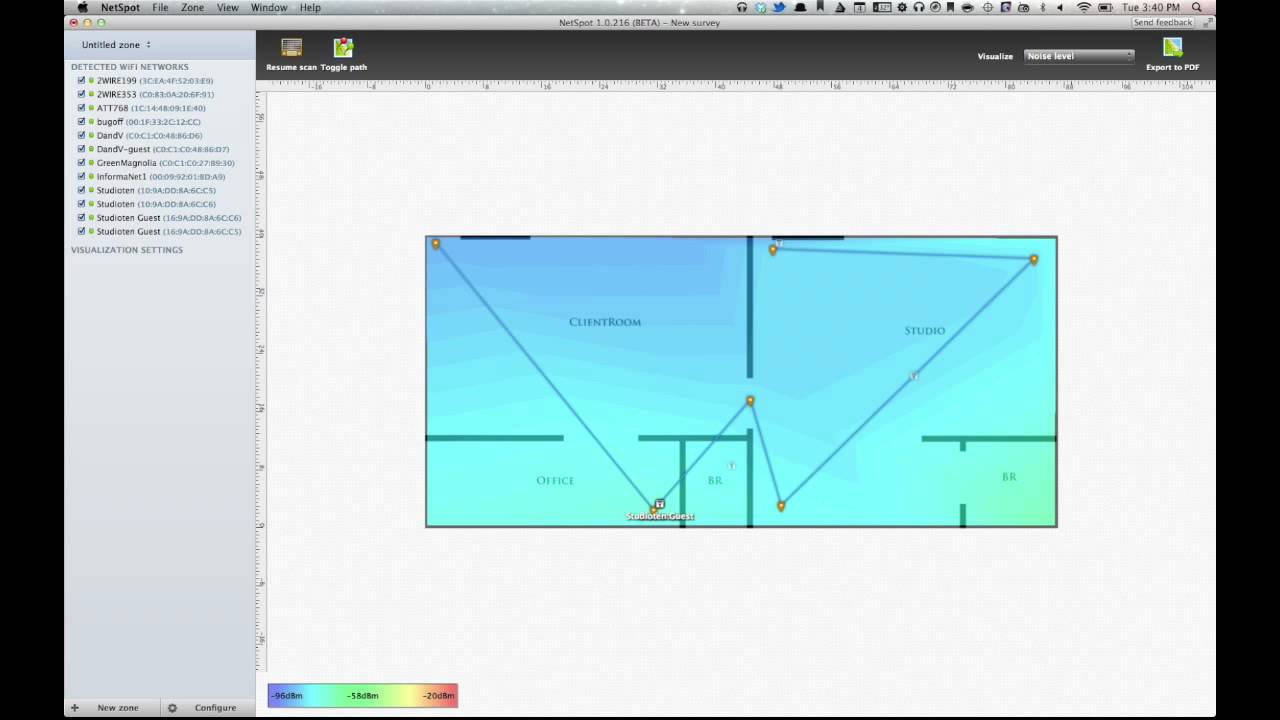The image size is (1280, 720).
Task: Uncheck the GreenMagnolia network checkbox
Action: tap(81, 163)
